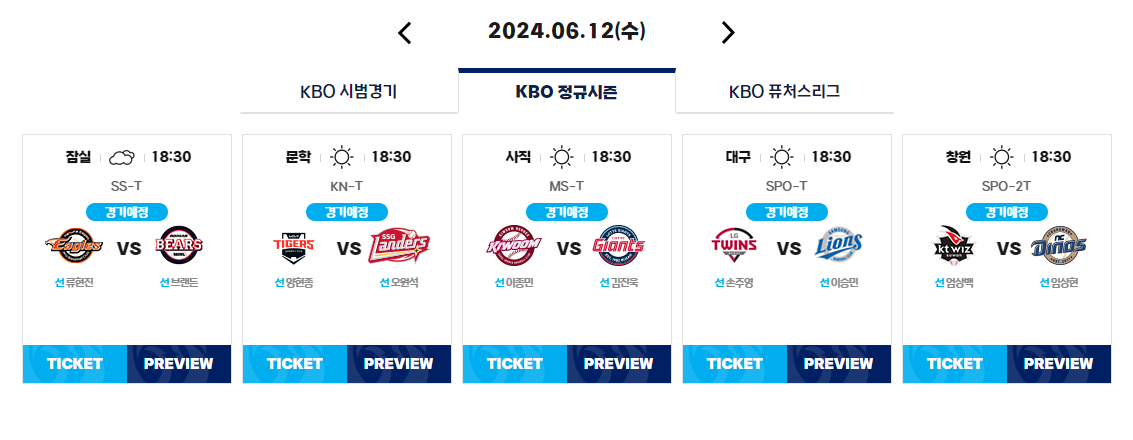This screenshot has height=440, width=1133.
Task: Click the NC Dinos team logo
Action: point(1059,247)
